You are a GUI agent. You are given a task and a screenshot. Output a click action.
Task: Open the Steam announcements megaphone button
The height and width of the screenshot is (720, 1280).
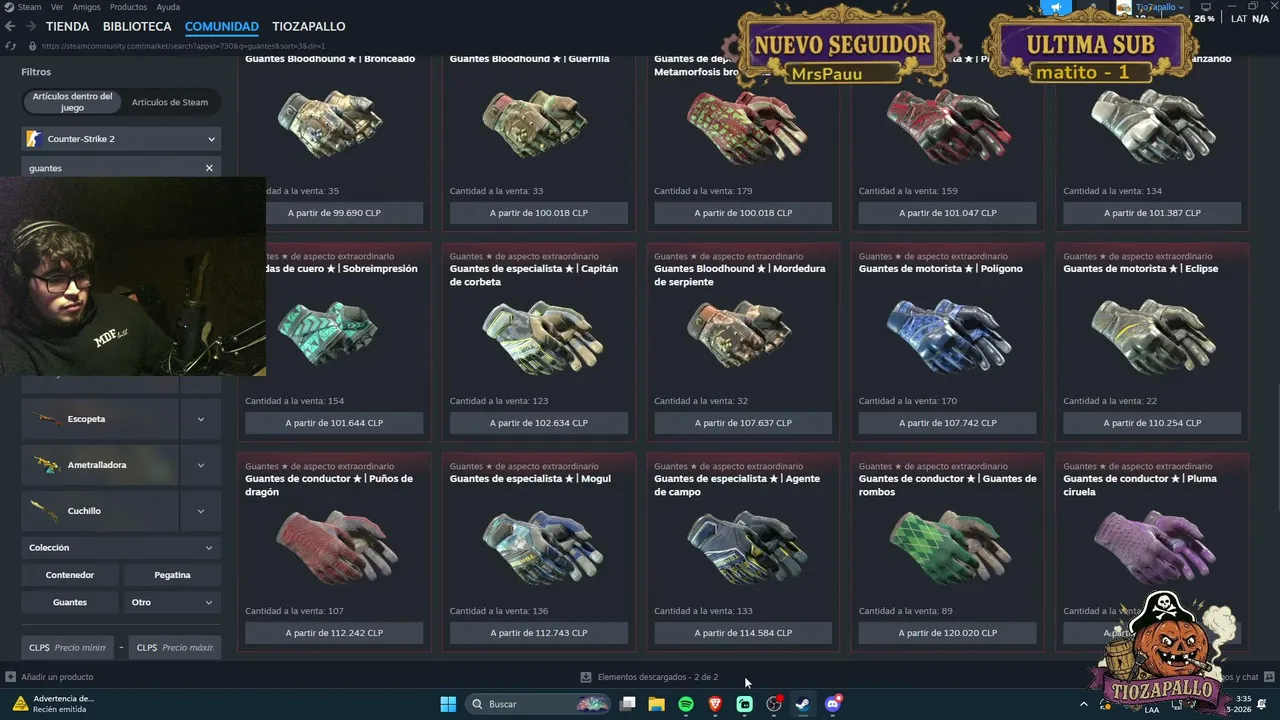[1056, 7]
